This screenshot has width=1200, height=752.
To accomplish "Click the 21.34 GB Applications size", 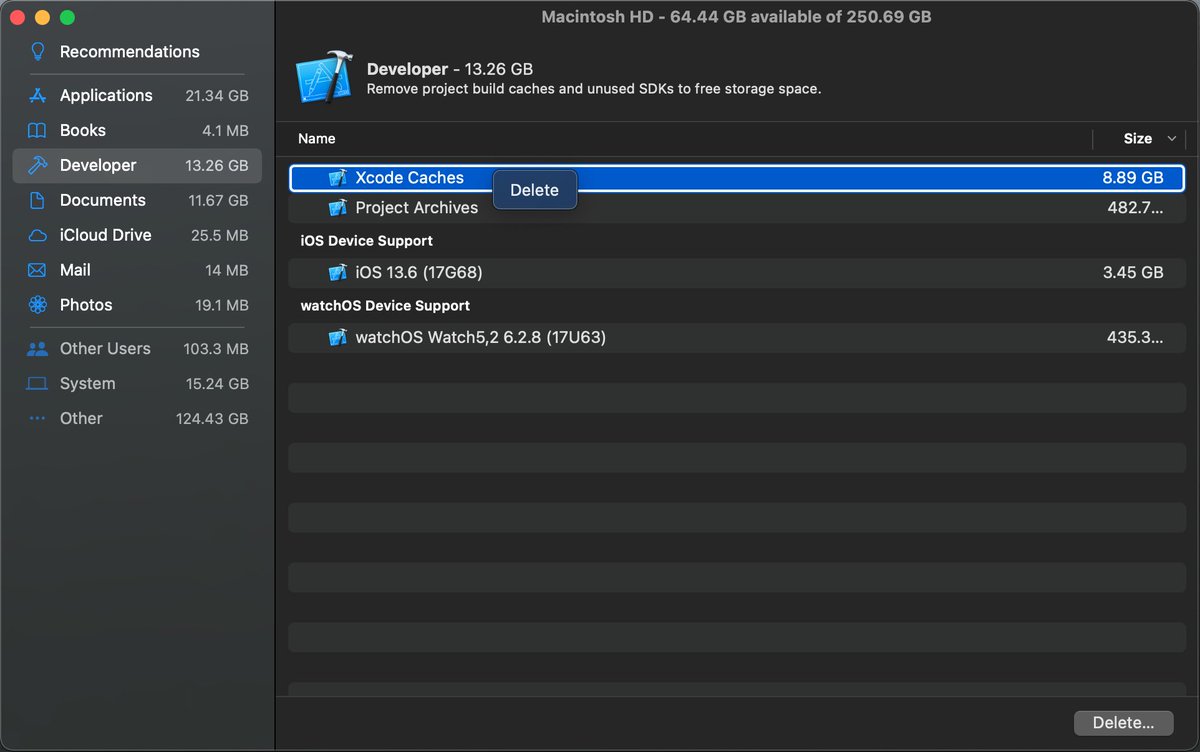I will point(217,96).
